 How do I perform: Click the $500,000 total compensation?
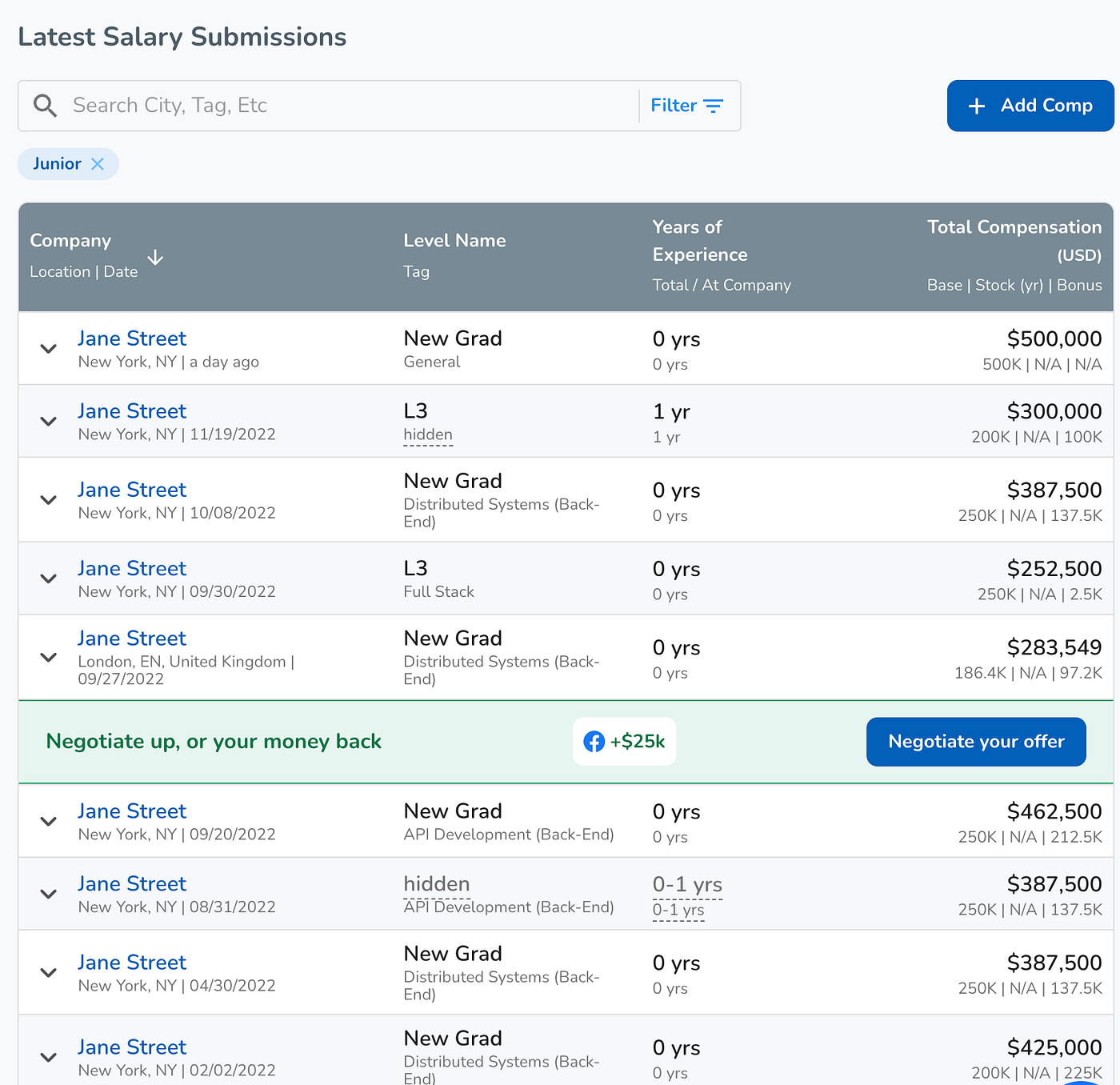pyautogui.click(x=1054, y=339)
